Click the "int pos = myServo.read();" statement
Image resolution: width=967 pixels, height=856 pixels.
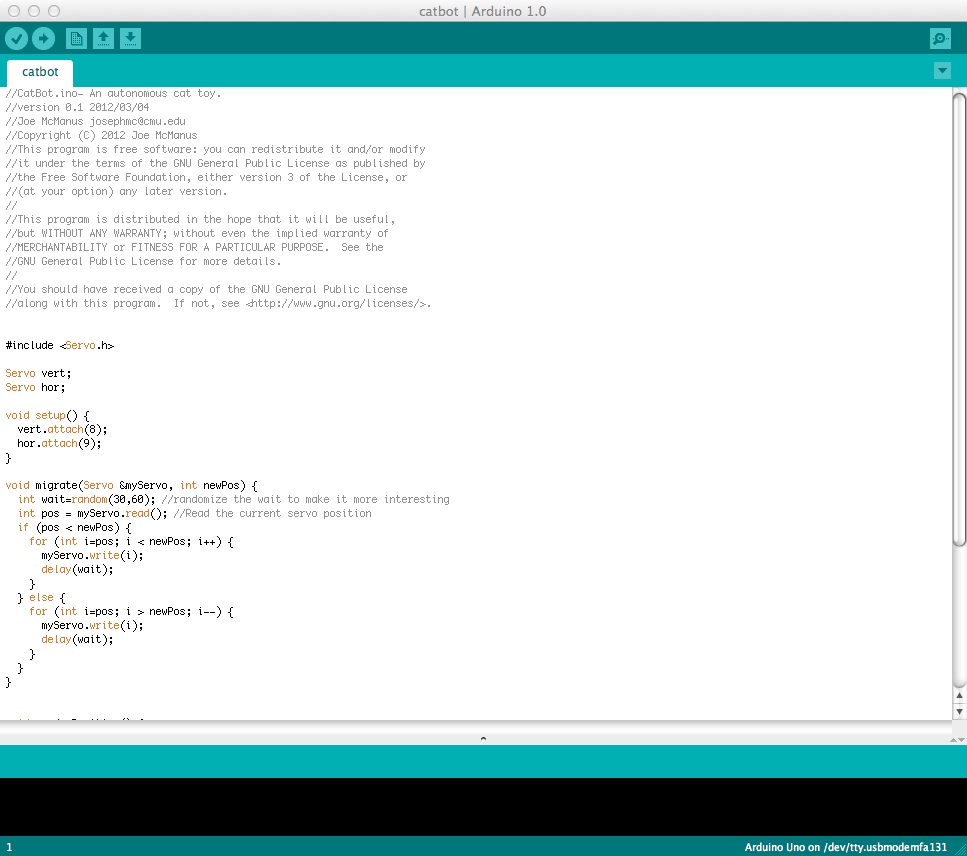[93, 514]
